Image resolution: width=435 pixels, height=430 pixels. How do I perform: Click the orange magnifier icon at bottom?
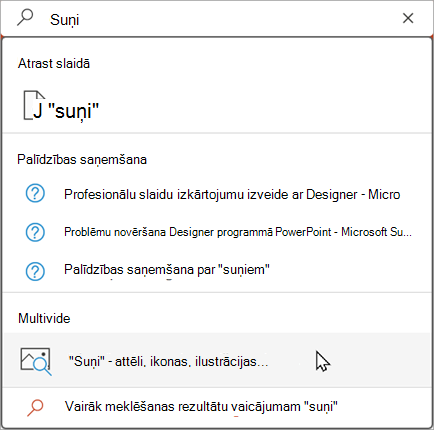[x=35, y=408]
